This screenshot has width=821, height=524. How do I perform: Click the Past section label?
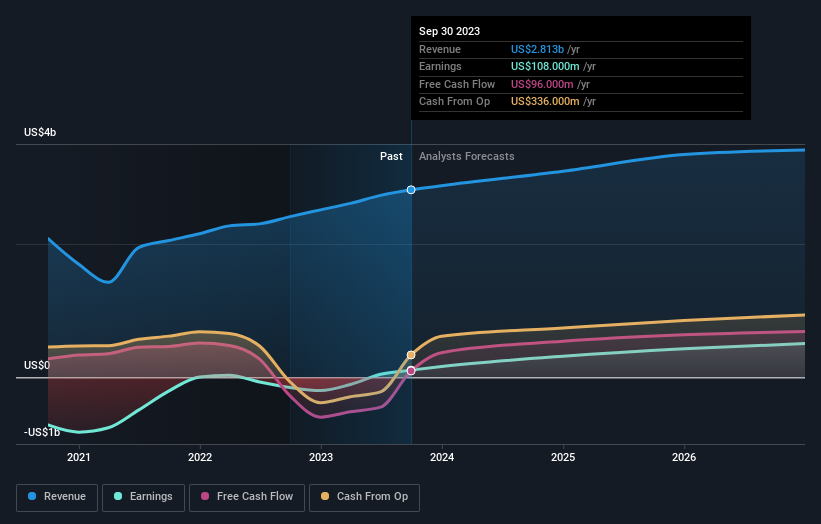click(x=391, y=157)
